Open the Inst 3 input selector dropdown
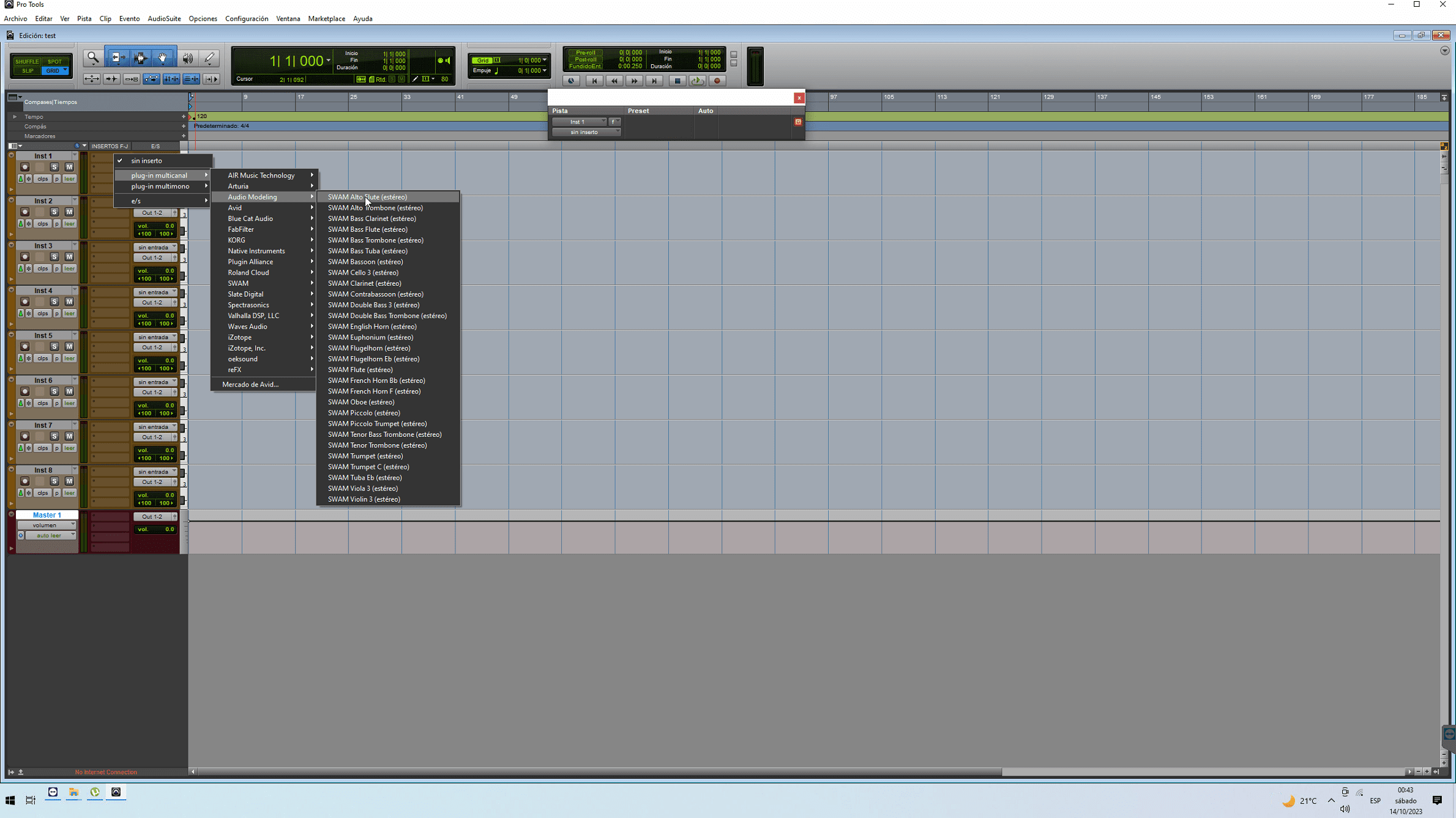Screen dimensions: 1456x818 155,247
